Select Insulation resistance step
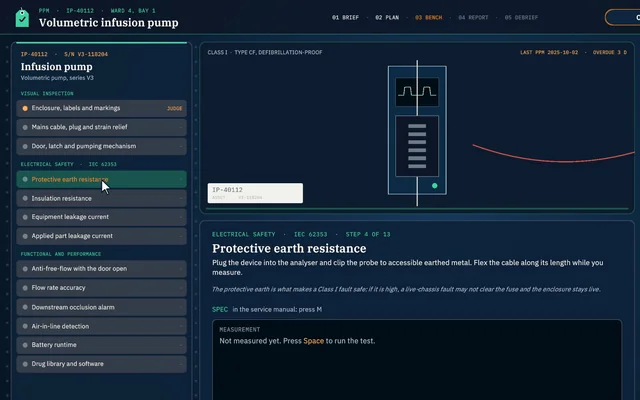This screenshot has height=400, width=640. 102,198
